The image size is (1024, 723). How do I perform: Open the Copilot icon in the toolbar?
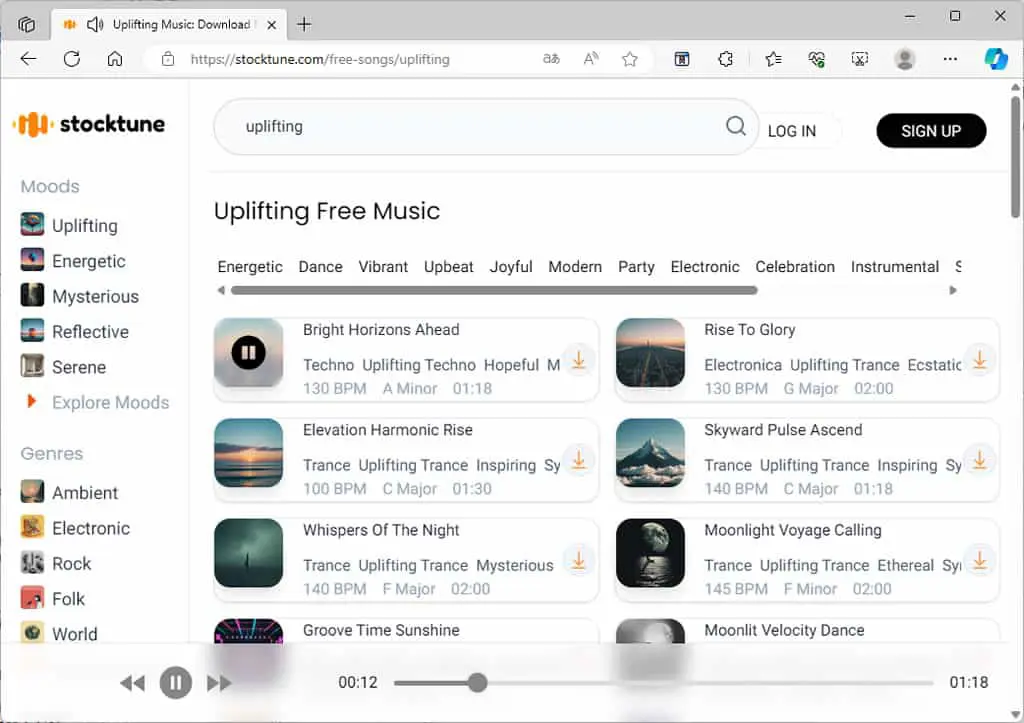click(x=996, y=59)
